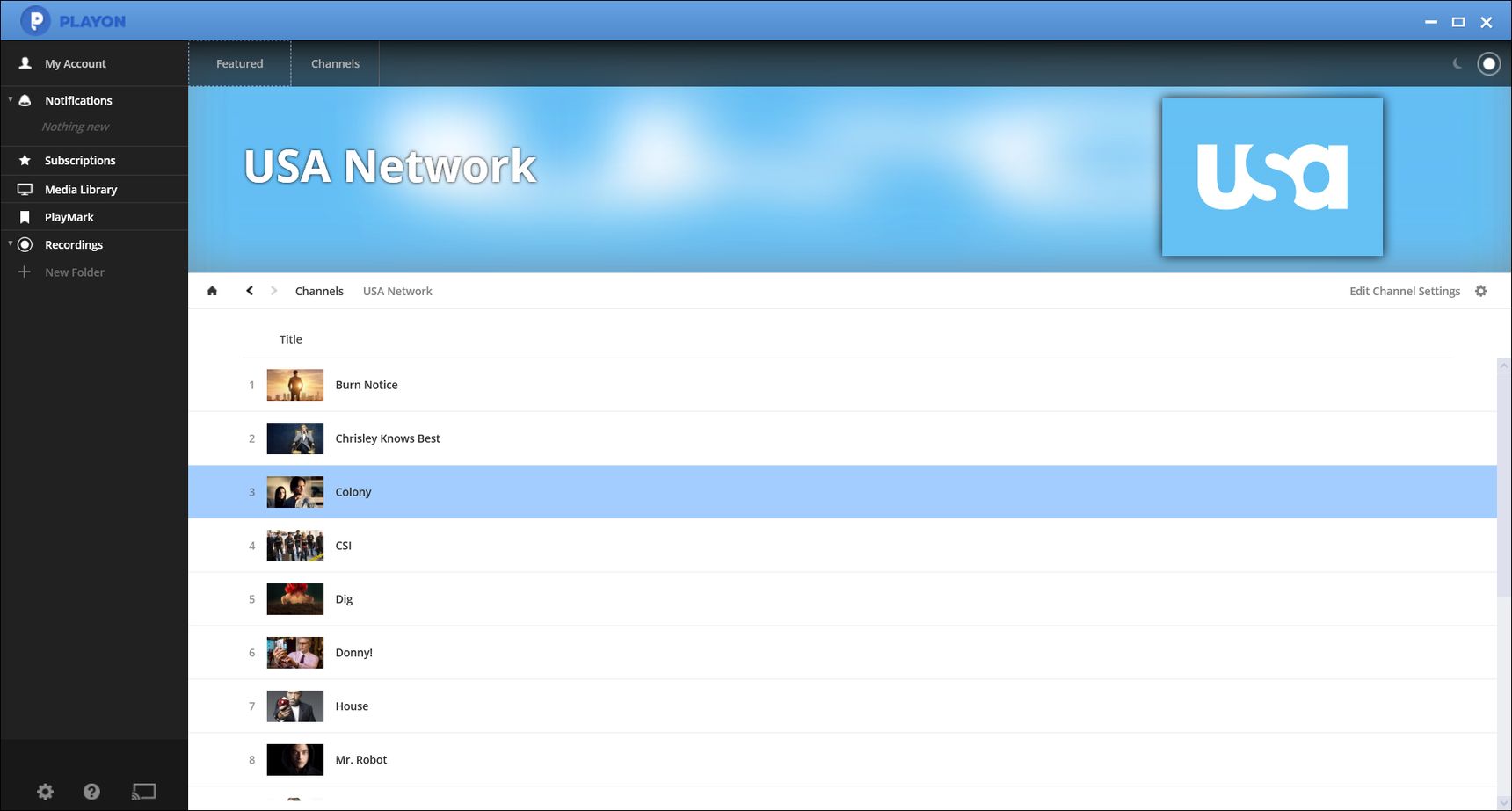Screen dimensions: 1512x811
Task: Select CSI title text
Action: 343,546
